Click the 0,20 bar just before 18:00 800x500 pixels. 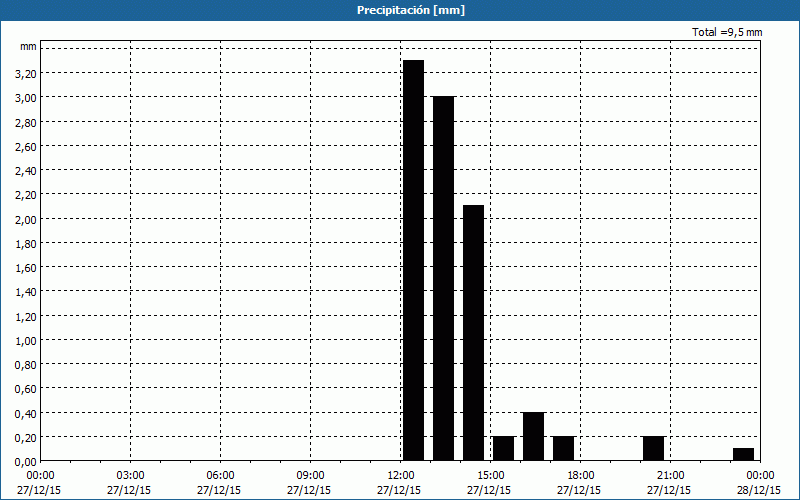pos(564,448)
